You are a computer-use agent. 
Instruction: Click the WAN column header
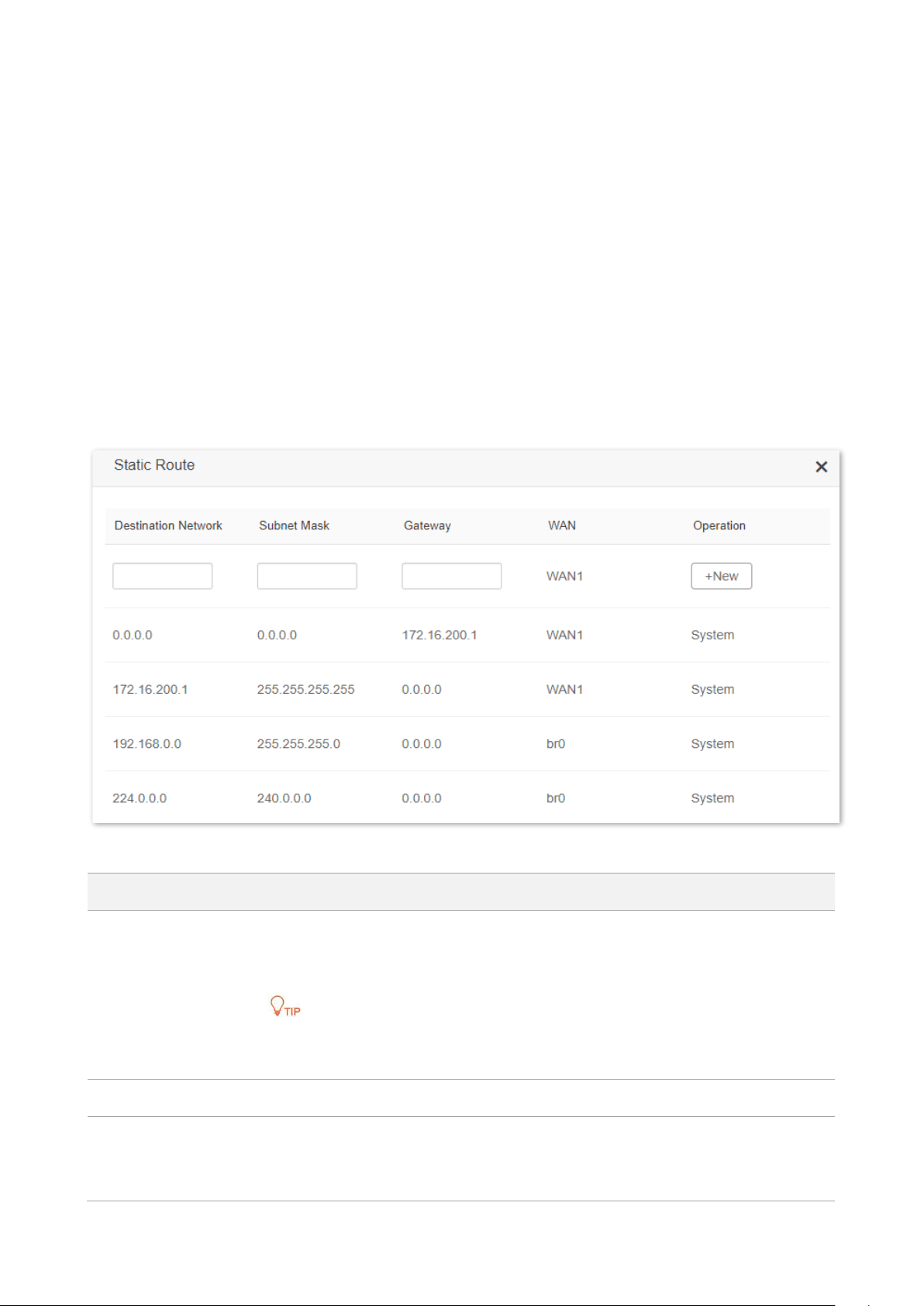pos(562,526)
